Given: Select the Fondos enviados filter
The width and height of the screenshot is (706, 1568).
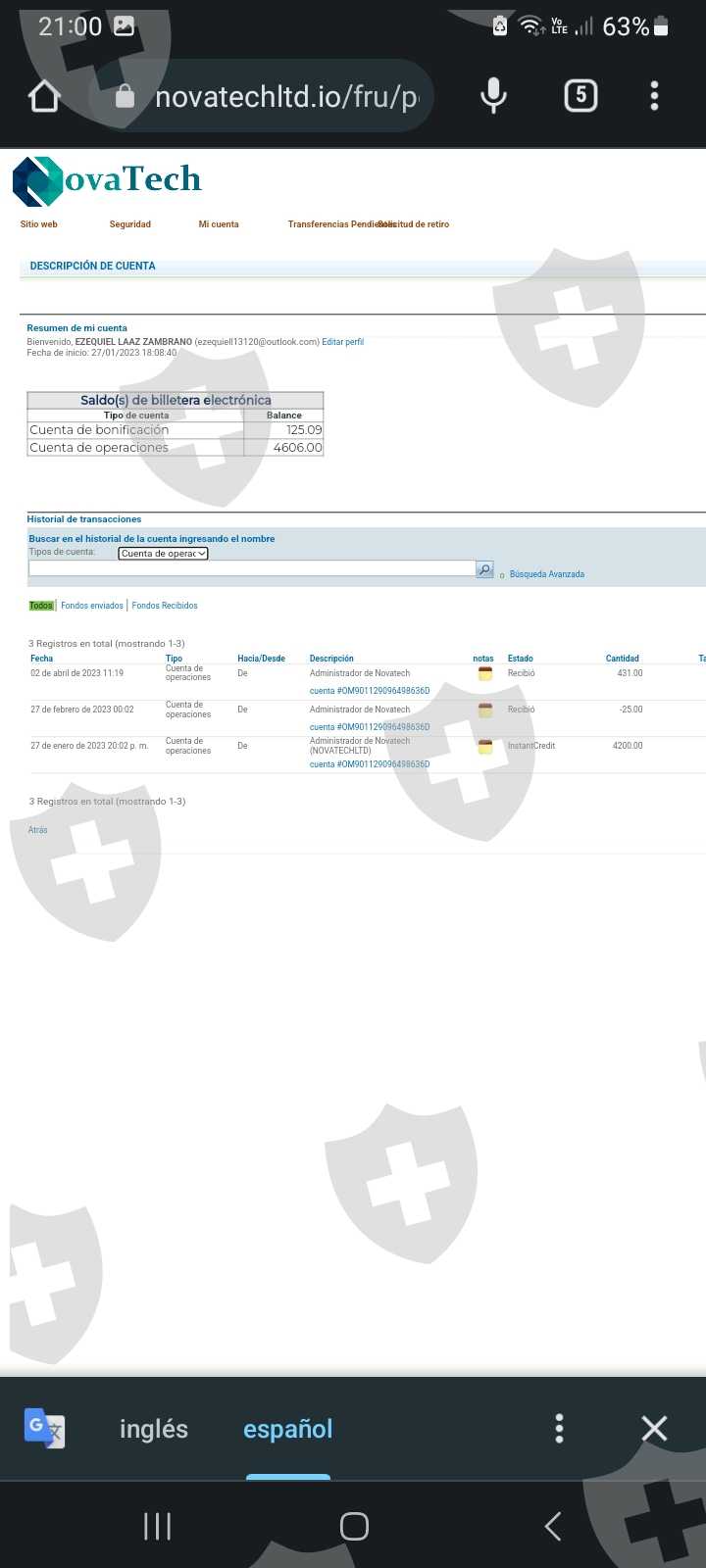Looking at the screenshot, I should [x=92, y=606].
